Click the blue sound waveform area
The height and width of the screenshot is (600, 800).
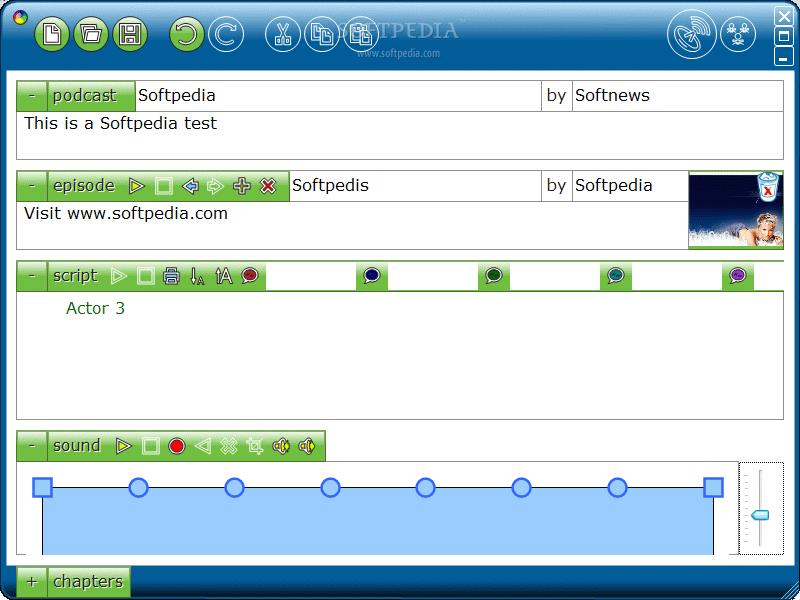click(378, 521)
